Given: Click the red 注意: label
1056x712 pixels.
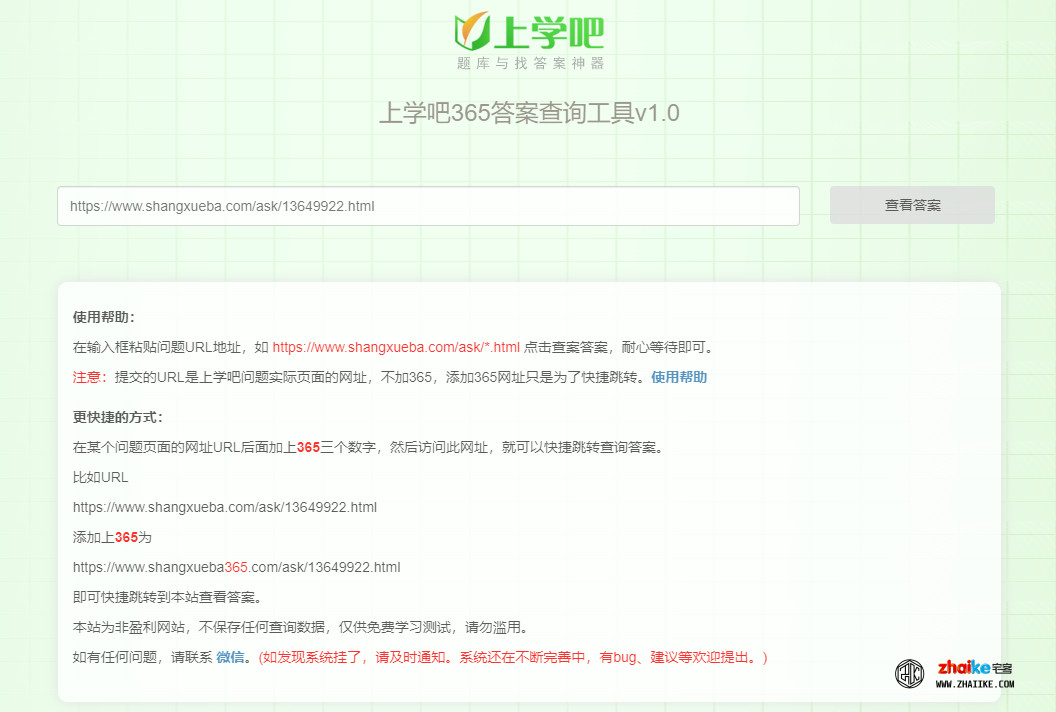Looking at the screenshot, I should coord(90,377).
